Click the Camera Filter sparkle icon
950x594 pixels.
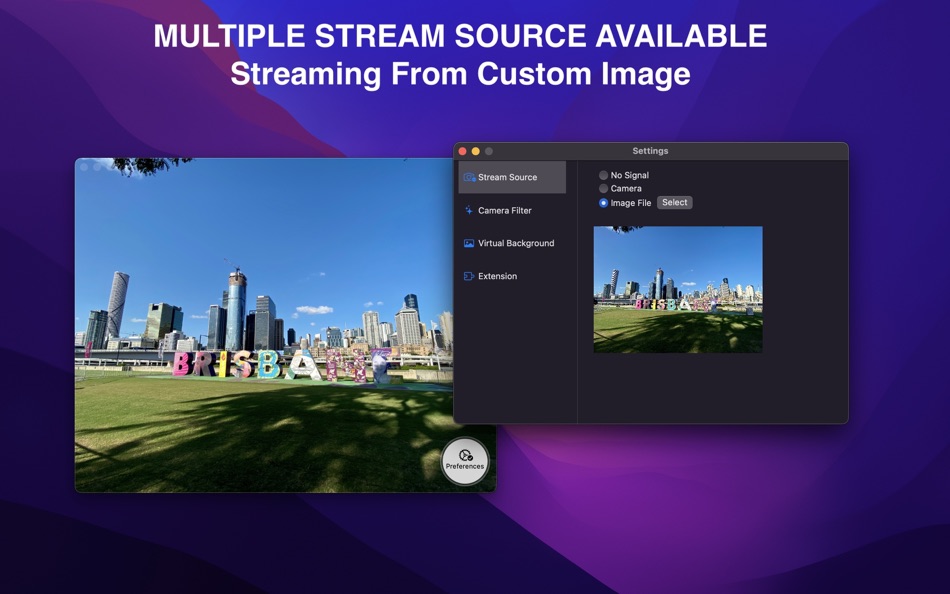469,210
